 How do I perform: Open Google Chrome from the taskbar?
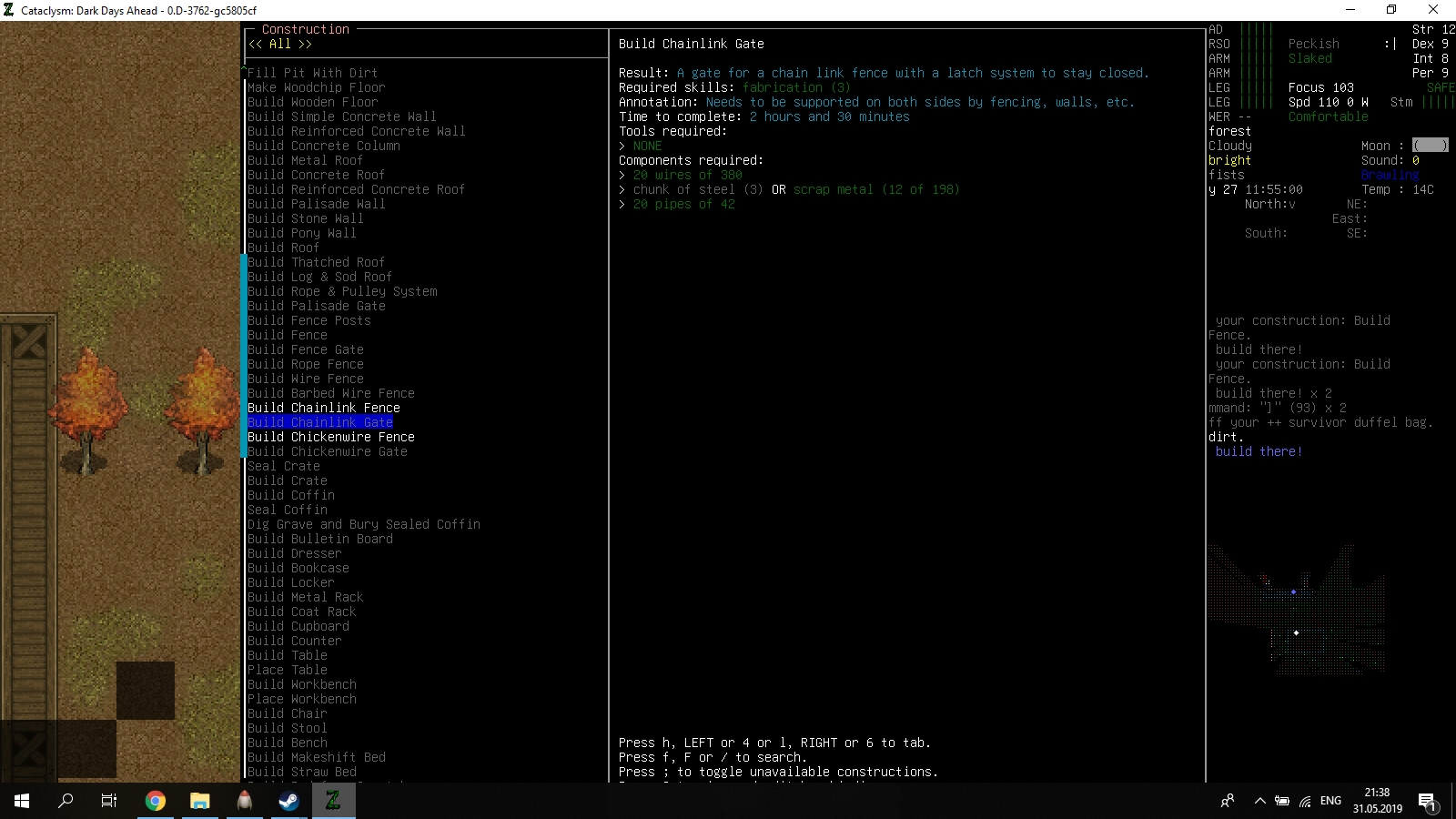point(156,802)
